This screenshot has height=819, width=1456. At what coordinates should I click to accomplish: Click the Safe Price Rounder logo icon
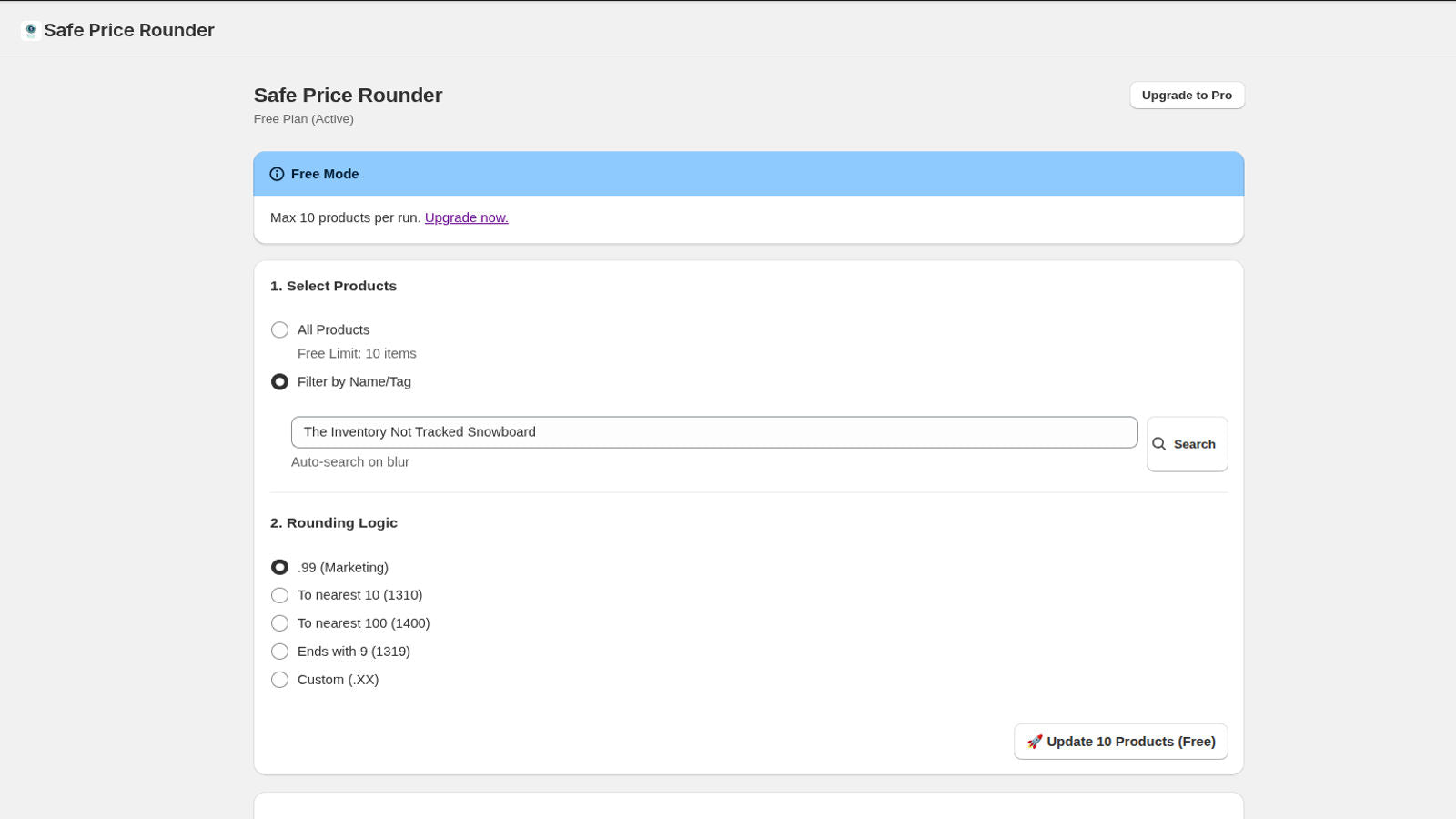pos(30,29)
